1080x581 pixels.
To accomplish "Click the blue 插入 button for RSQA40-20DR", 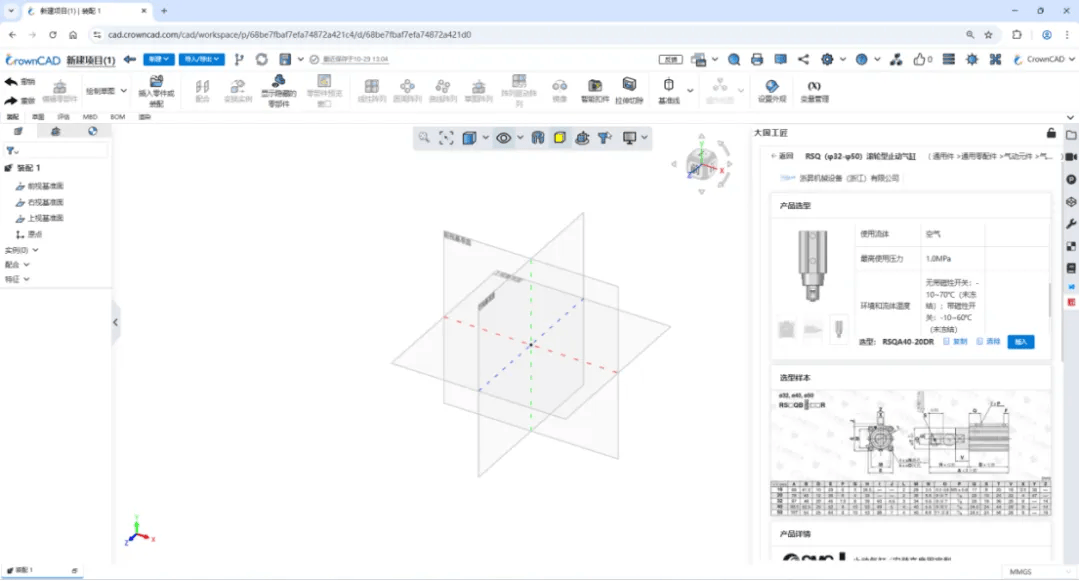I will (x=1020, y=342).
